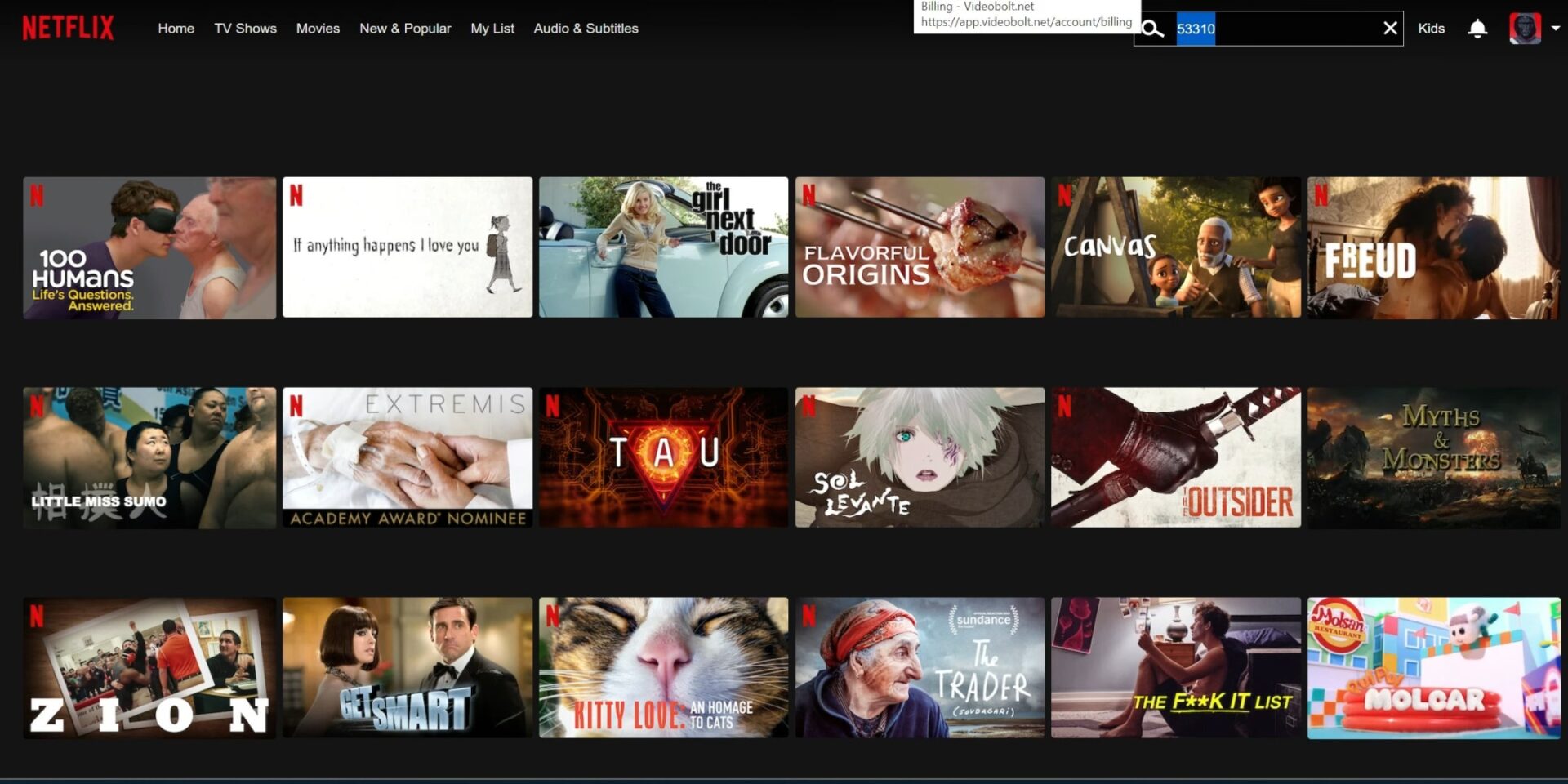The width and height of the screenshot is (1568, 784).
Task: Expand the profile account dropdown arrow
Action: click(x=1557, y=28)
